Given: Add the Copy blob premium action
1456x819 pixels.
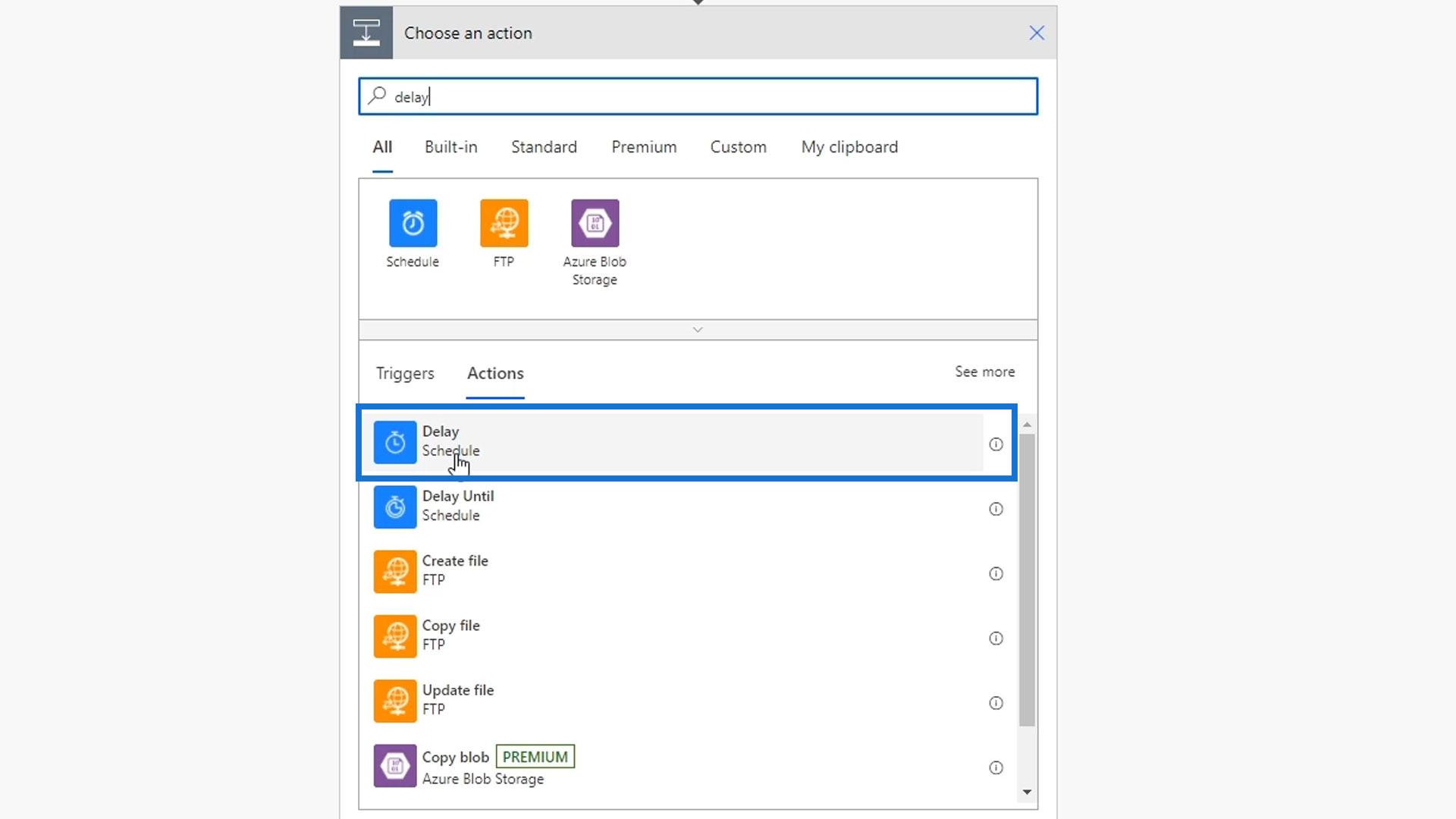Looking at the screenshot, I should tap(455, 767).
